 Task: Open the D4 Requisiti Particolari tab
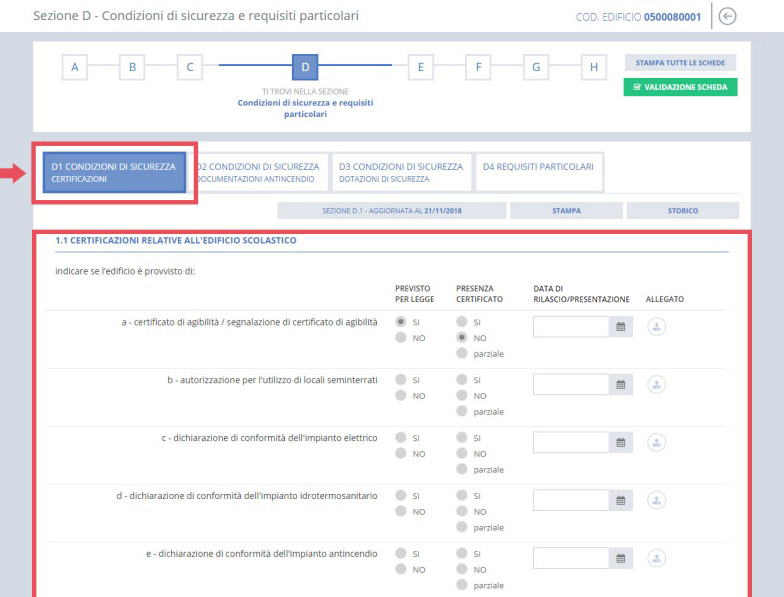(x=538, y=167)
